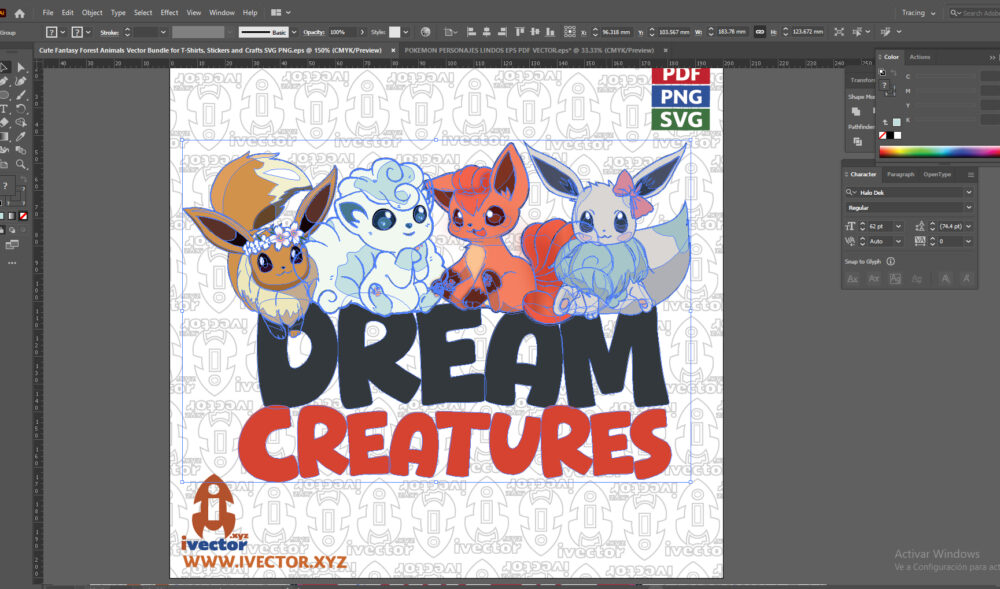This screenshot has height=589, width=1000.
Task: Toggle constrain width and height proportions
Action: point(760,32)
